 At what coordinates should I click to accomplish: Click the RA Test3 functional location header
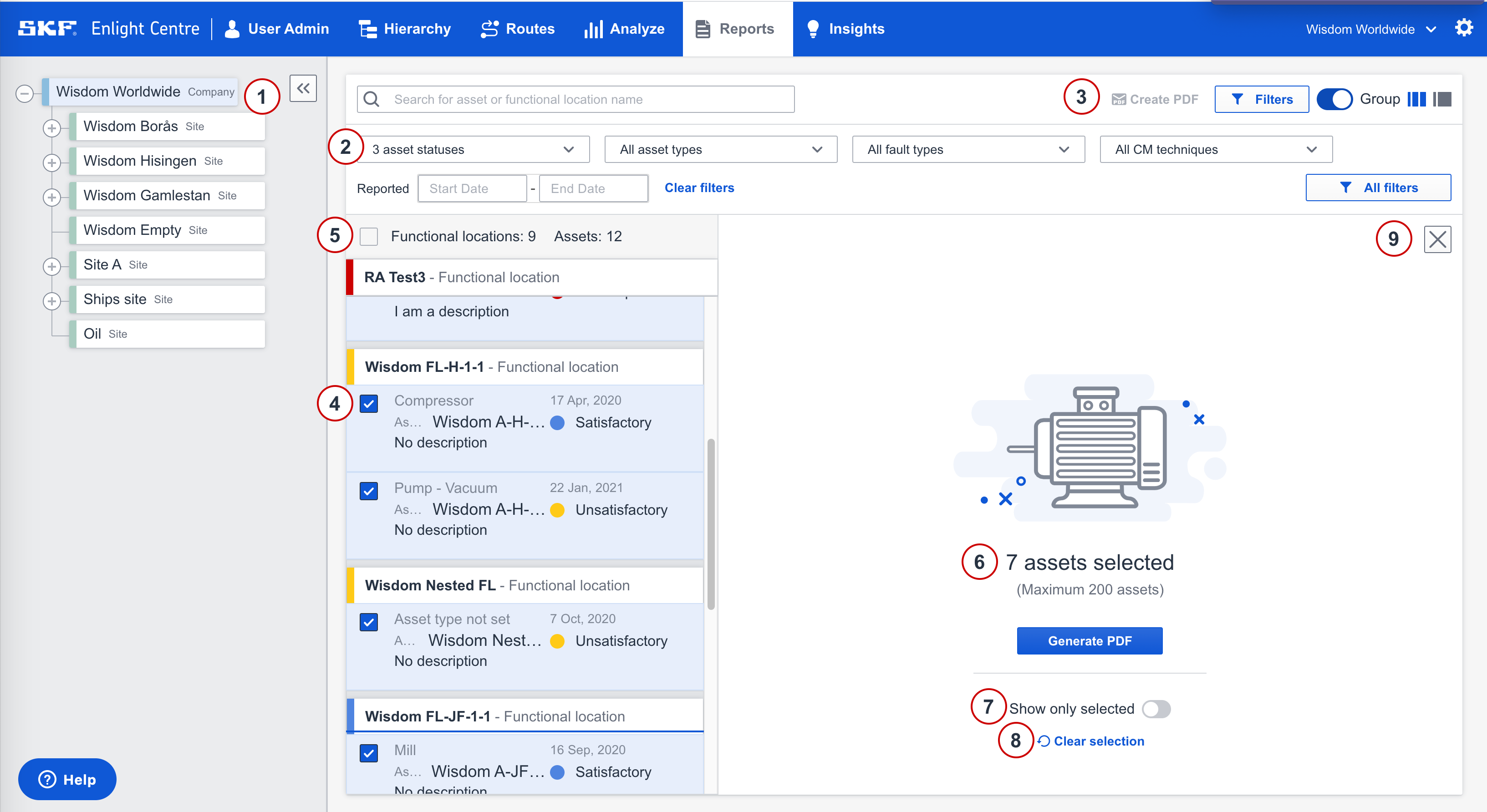[532, 277]
